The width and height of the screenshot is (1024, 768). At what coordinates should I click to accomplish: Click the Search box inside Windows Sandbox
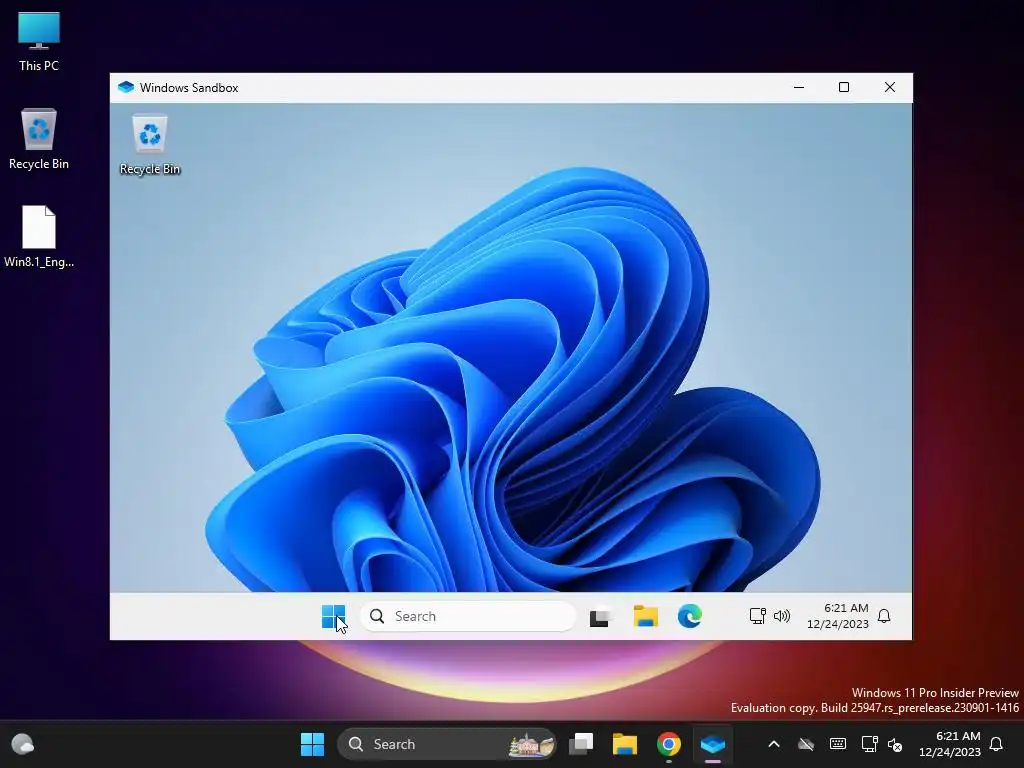click(x=468, y=616)
